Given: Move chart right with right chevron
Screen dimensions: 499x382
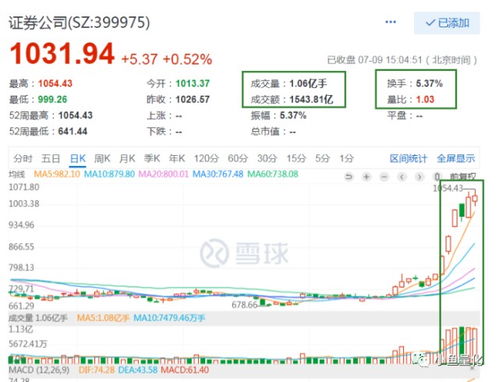Looking at the screenshot, I should 420,176.
